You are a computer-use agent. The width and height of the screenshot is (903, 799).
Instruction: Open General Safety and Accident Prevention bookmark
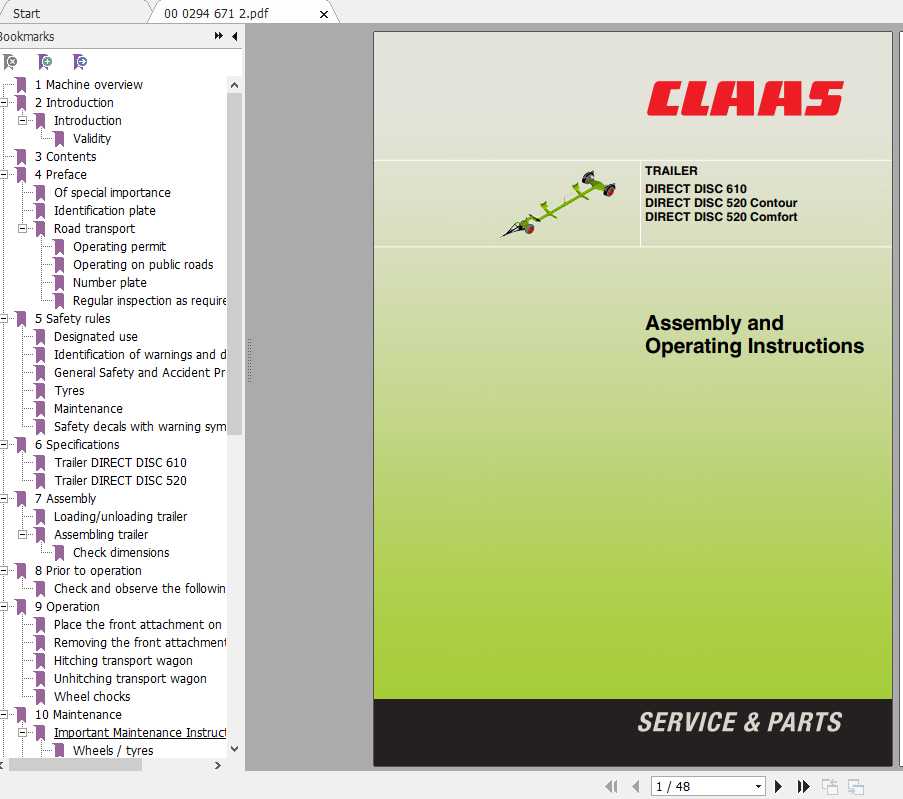pos(140,373)
